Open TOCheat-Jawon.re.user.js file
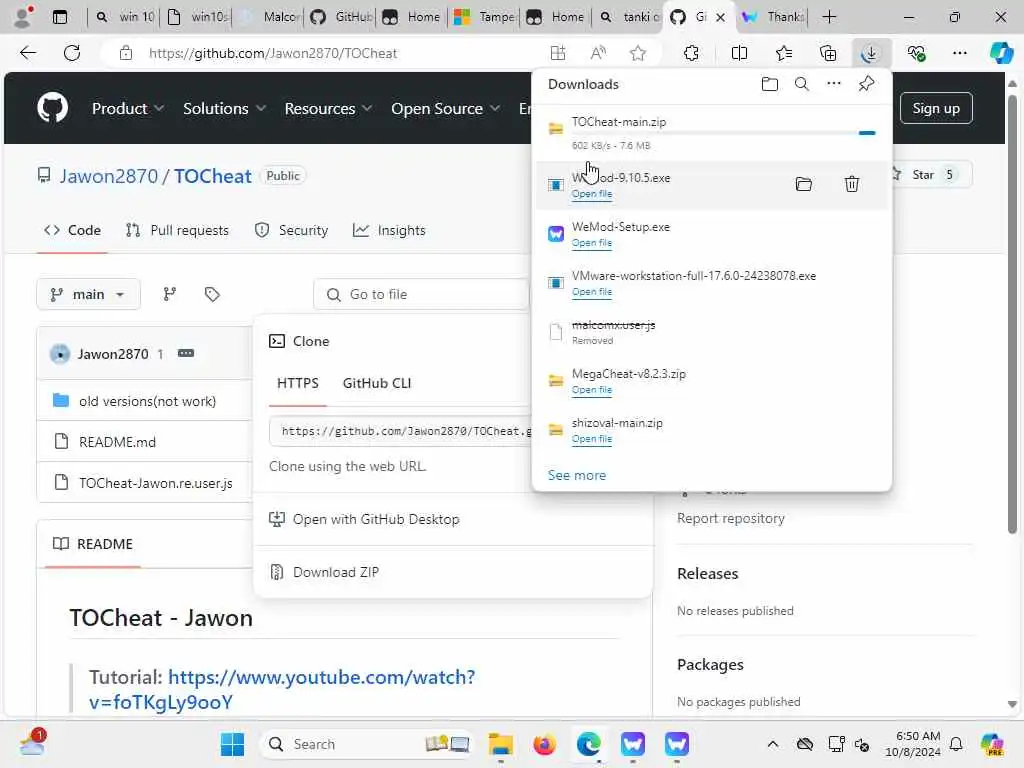The height and width of the screenshot is (768, 1024). [155, 483]
